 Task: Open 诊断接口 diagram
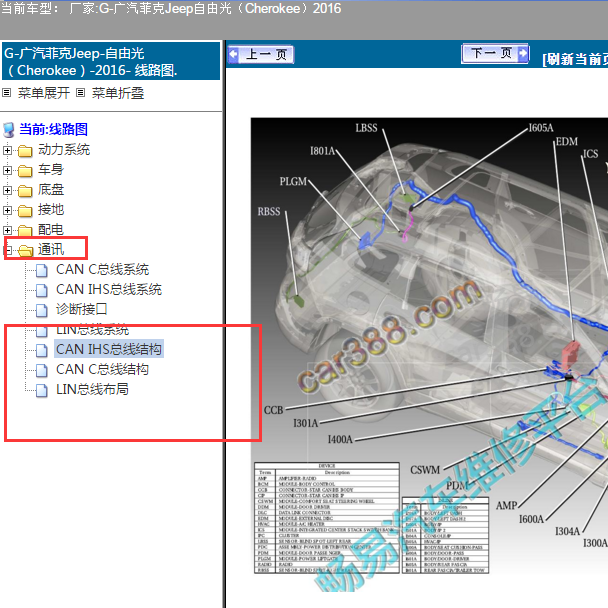pyautogui.click(x=81, y=309)
